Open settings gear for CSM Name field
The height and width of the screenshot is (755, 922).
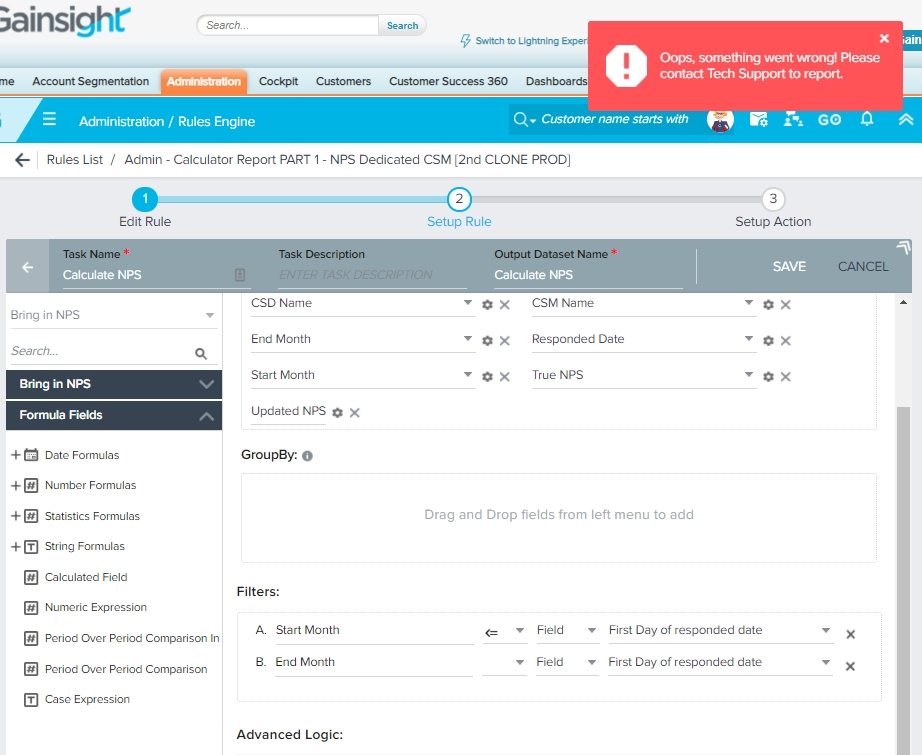click(769, 305)
